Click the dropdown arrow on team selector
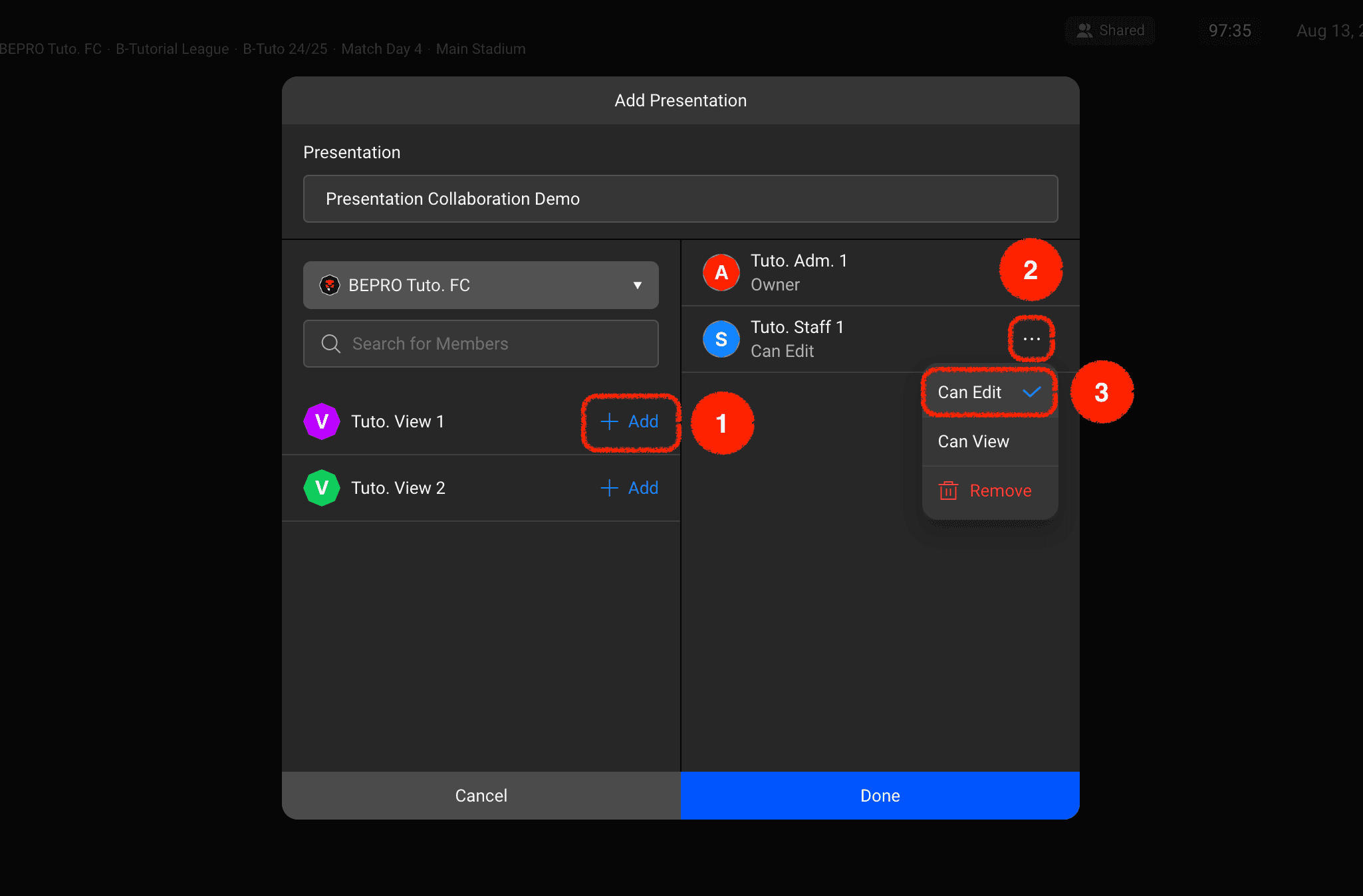This screenshot has width=1363, height=896. click(x=637, y=285)
